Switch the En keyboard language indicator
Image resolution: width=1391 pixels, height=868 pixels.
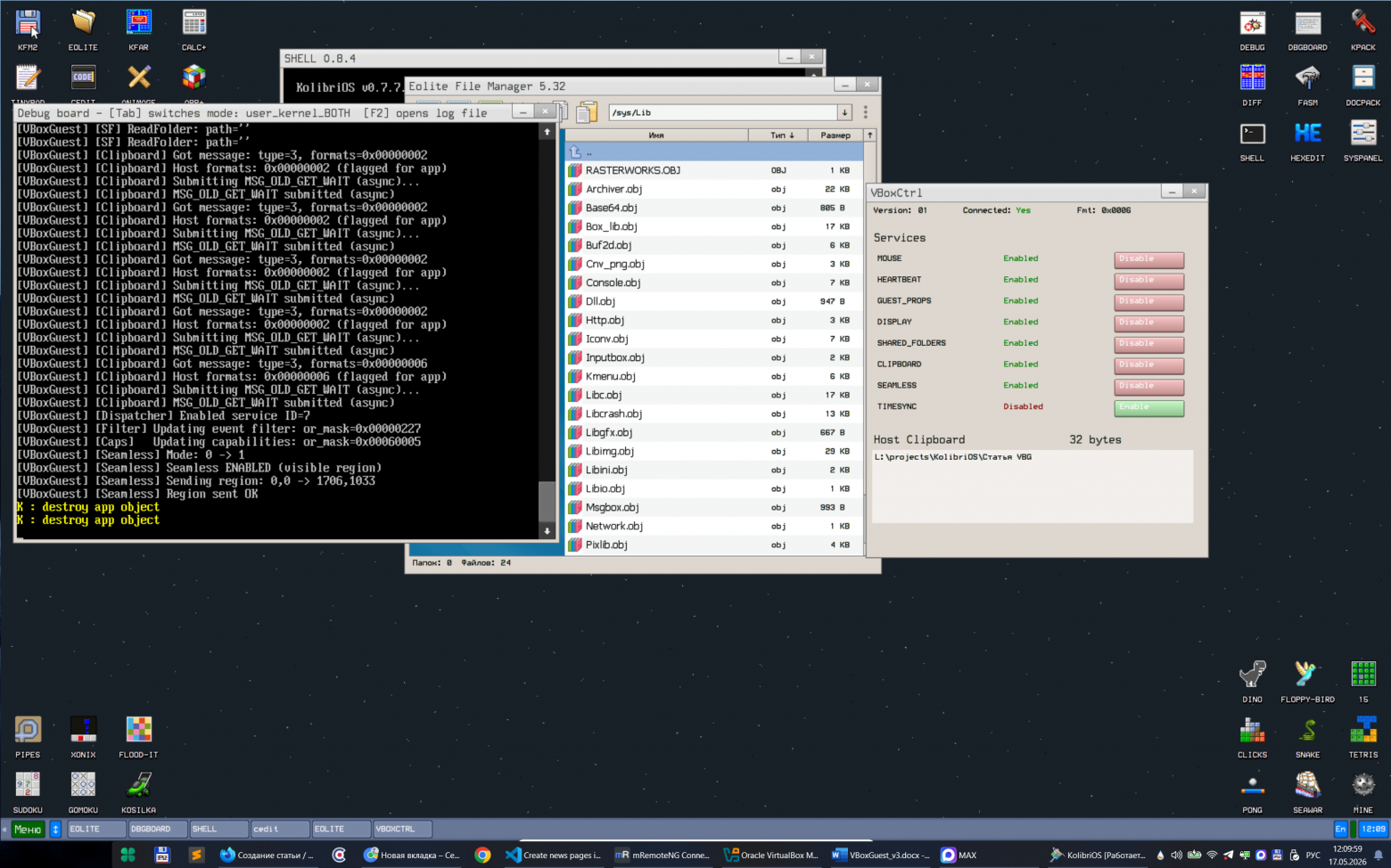[x=1340, y=829]
